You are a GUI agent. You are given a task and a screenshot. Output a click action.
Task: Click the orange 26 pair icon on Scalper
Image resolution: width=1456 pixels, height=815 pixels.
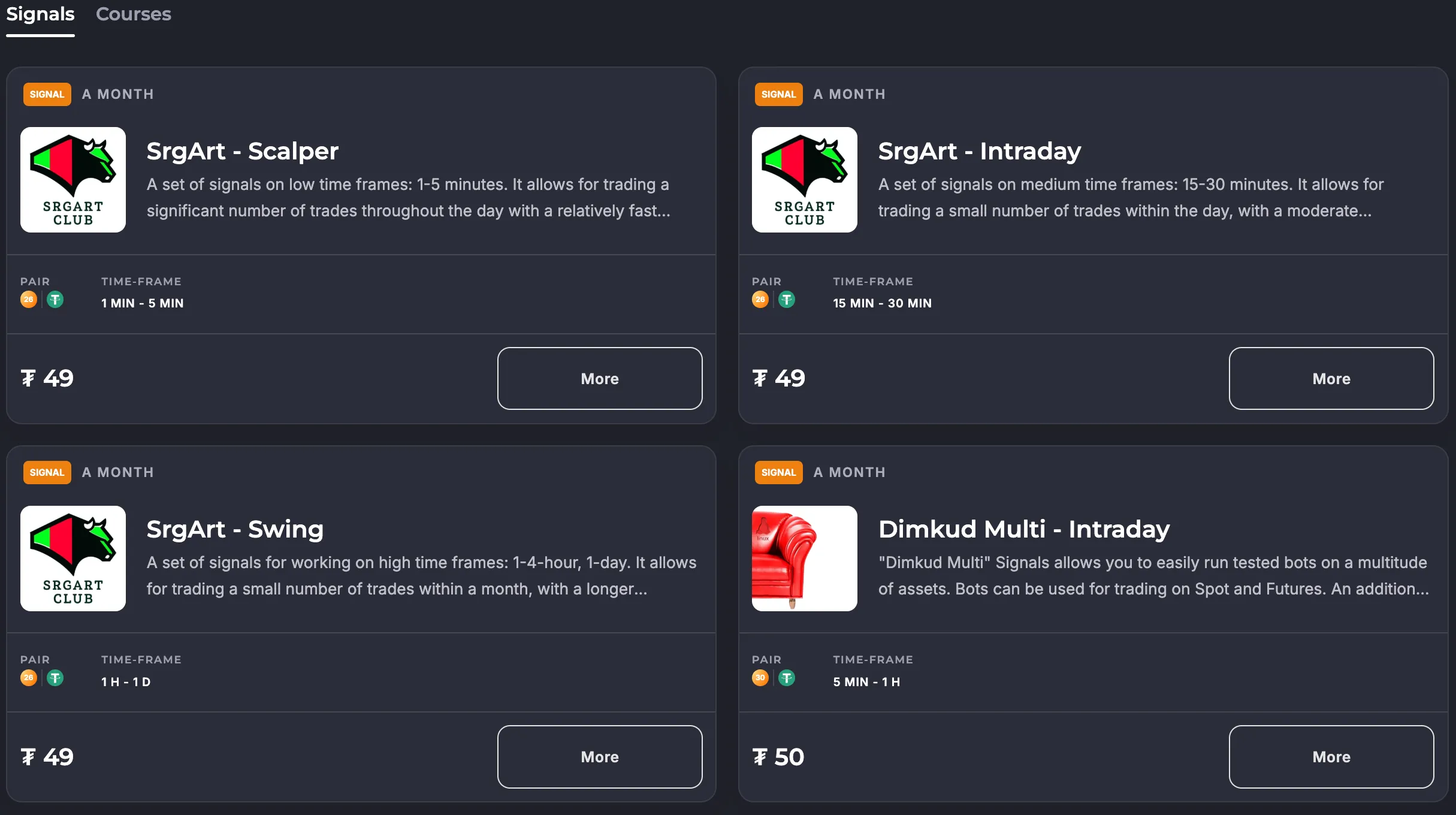pyautogui.click(x=29, y=300)
